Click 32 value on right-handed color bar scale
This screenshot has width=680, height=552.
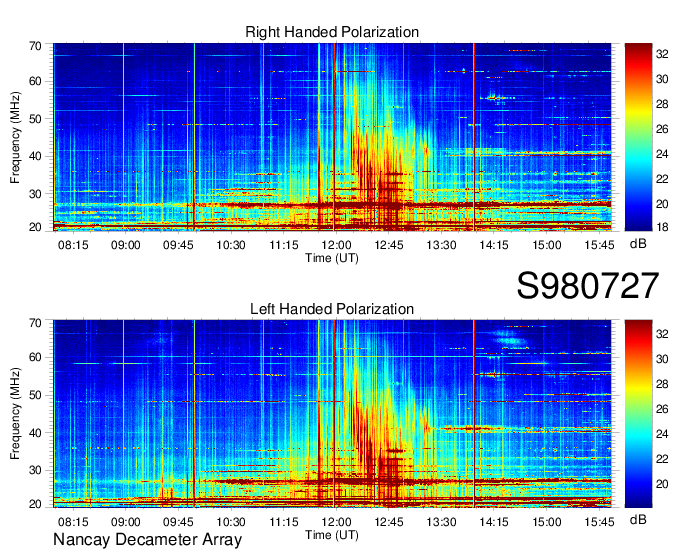coord(662,54)
